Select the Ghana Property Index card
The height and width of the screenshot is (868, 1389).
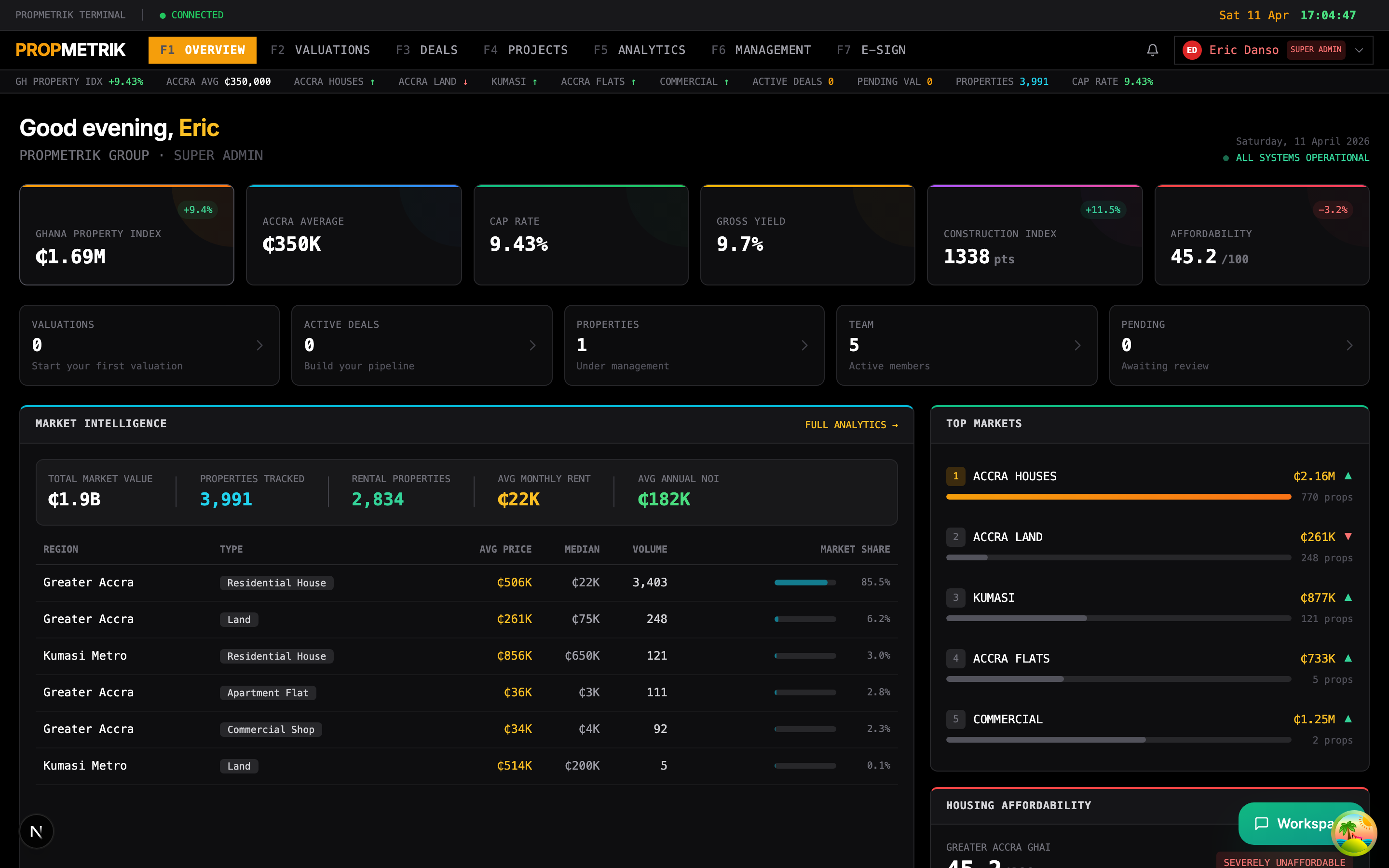click(x=127, y=235)
